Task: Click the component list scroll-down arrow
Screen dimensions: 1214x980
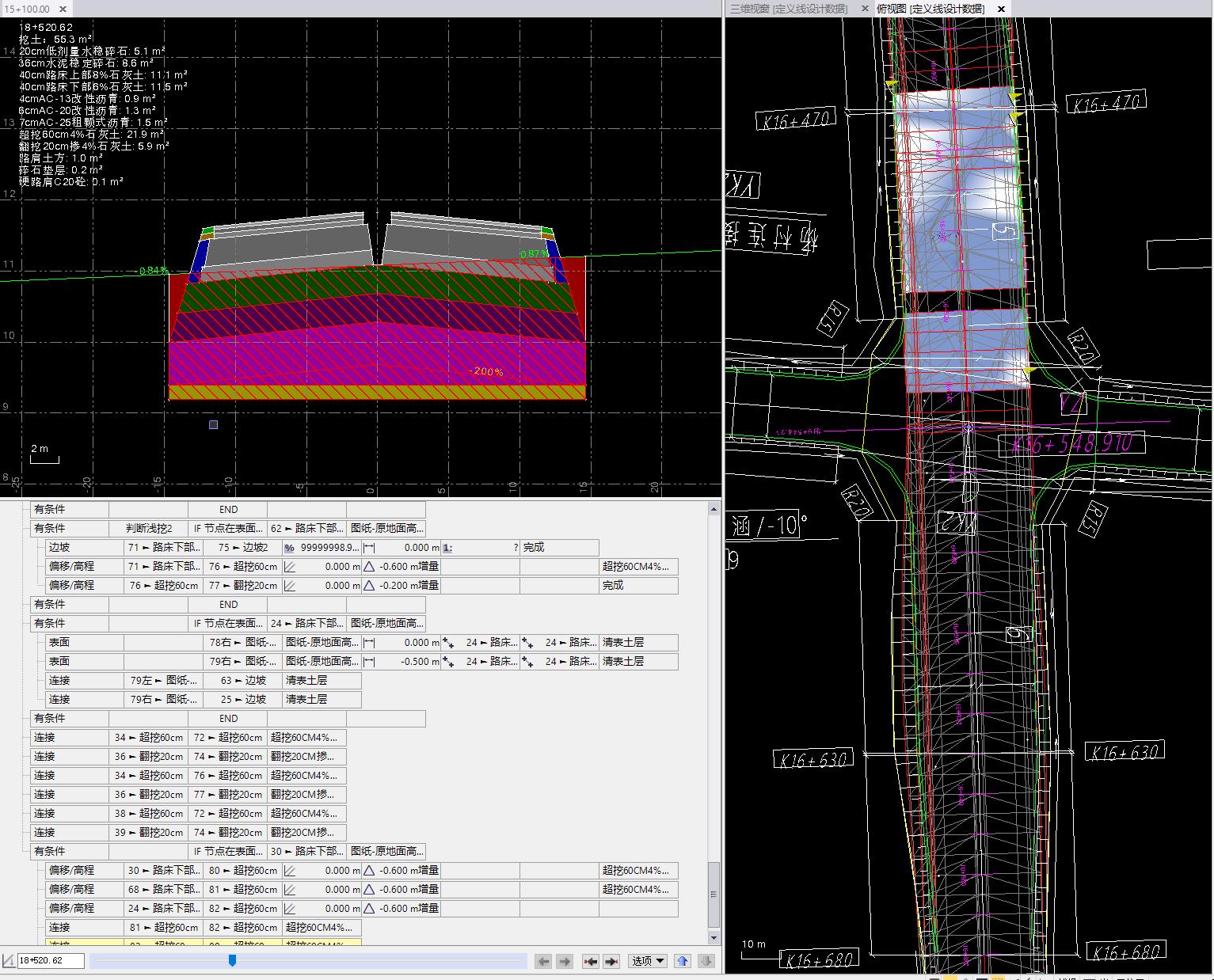Action: [714, 938]
